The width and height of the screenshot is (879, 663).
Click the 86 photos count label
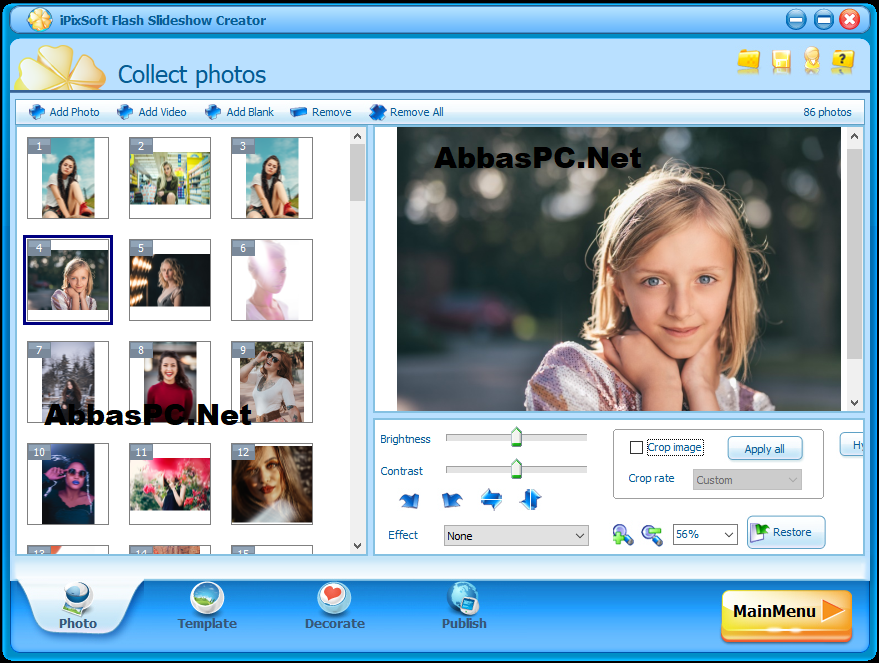[x=827, y=112]
